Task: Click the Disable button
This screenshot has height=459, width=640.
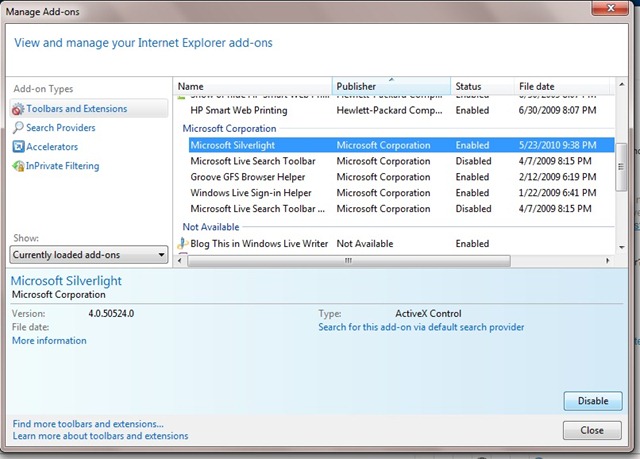Action: pos(593,401)
